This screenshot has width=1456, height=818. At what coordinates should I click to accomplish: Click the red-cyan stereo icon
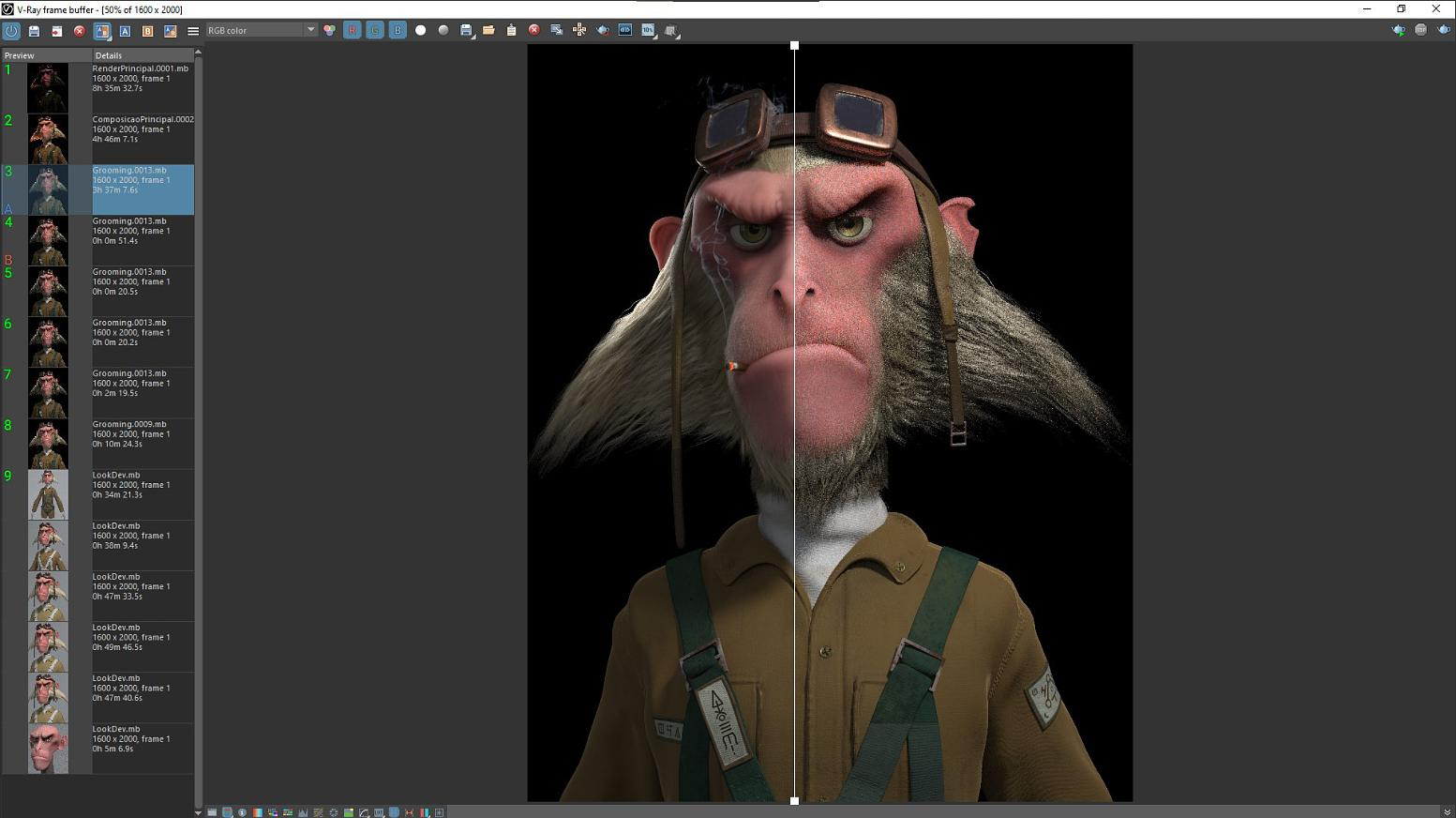(x=424, y=812)
